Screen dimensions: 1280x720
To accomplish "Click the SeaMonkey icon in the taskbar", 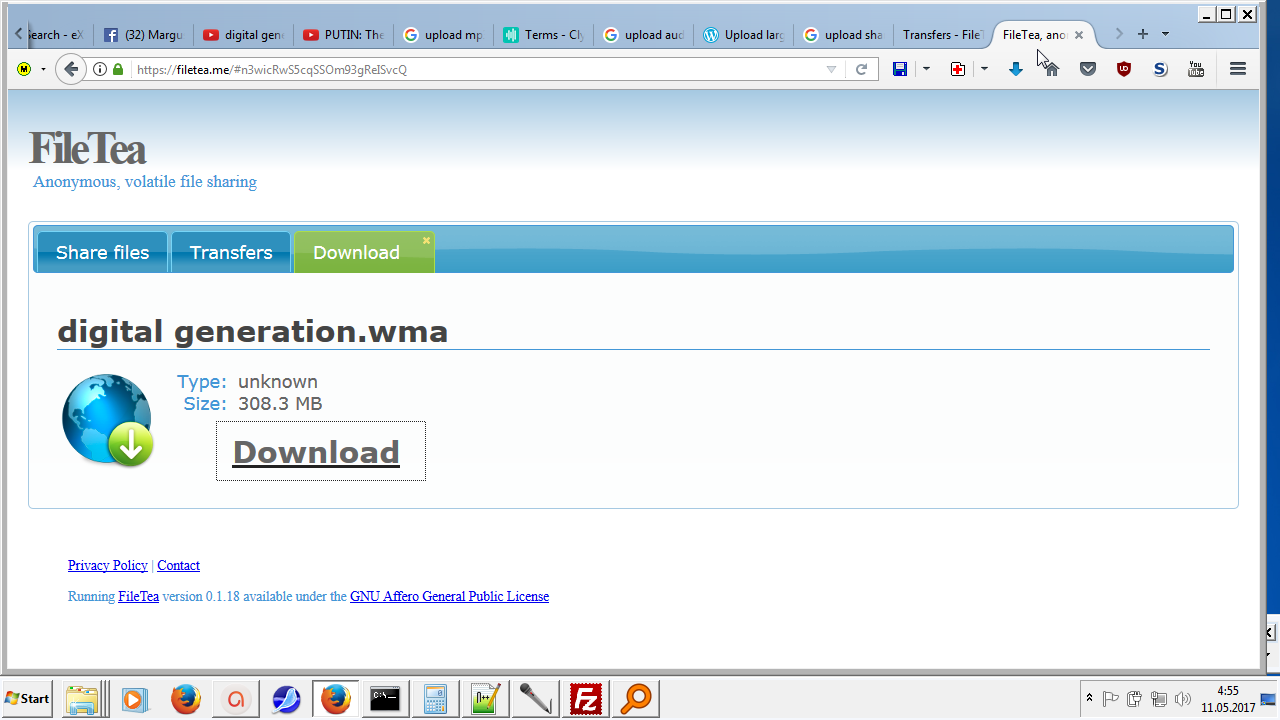I will (286, 699).
